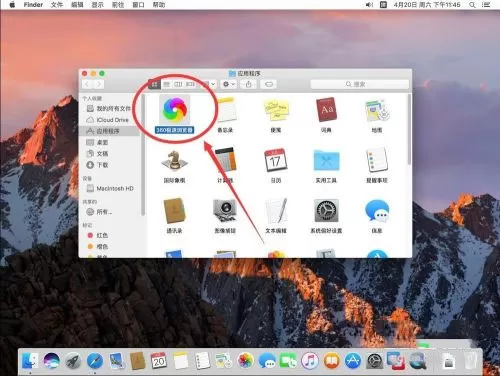Open the arrange-by dropdown in Finder toolbar
Screen dimensions: 500x376
tap(209, 84)
